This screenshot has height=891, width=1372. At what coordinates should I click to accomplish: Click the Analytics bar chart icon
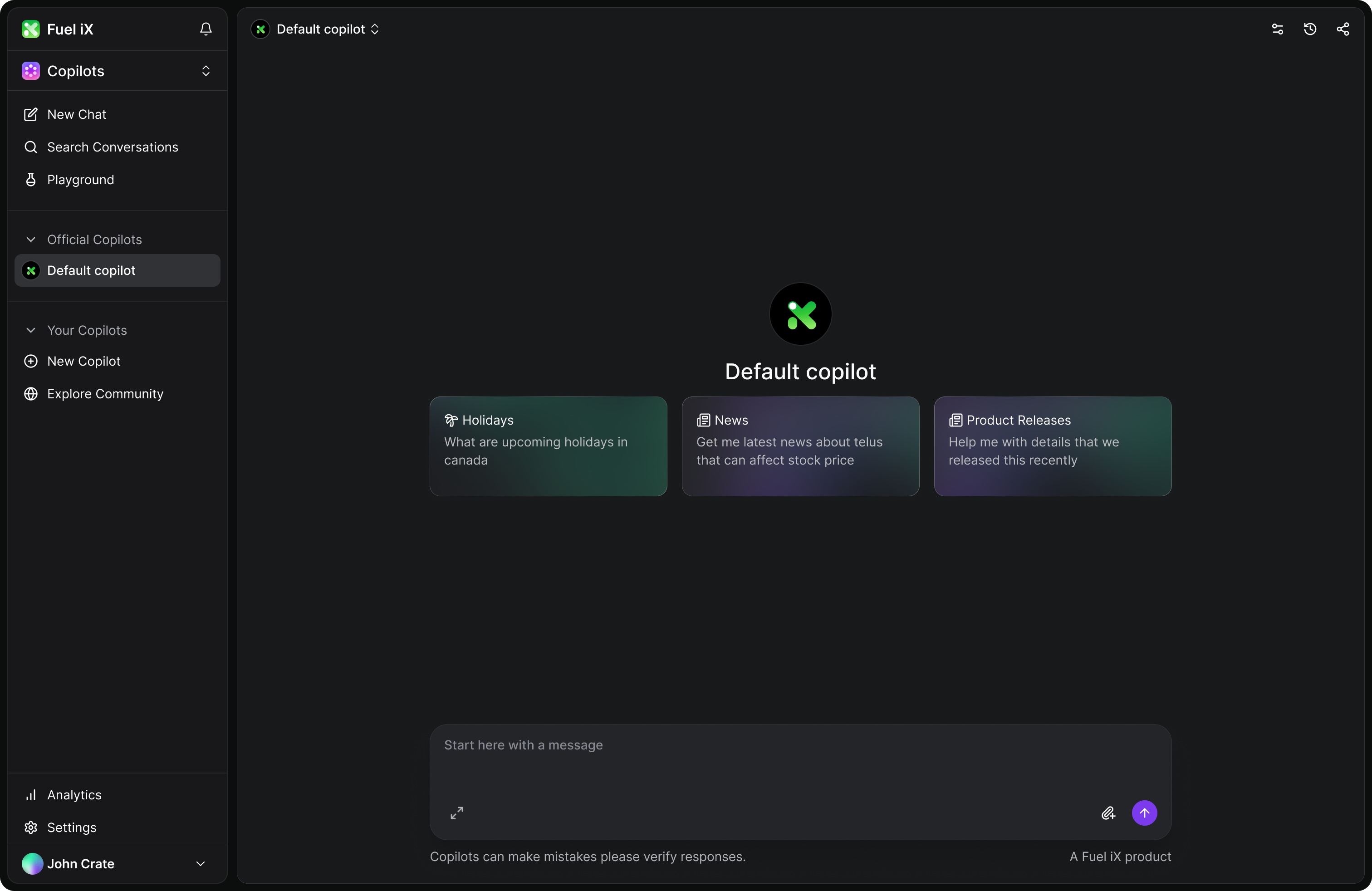click(x=30, y=795)
